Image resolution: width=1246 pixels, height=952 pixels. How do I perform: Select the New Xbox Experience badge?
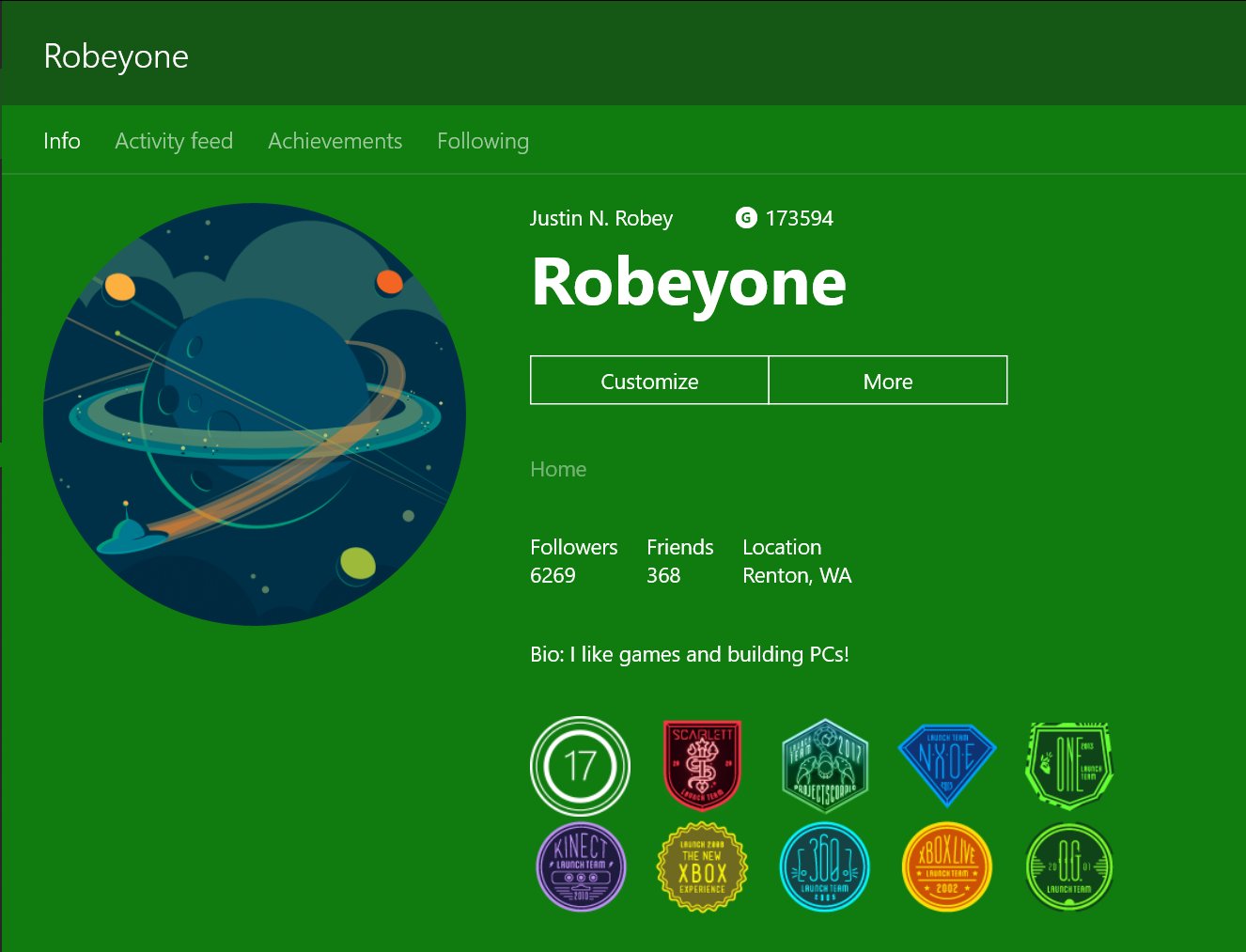click(x=702, y=866)
